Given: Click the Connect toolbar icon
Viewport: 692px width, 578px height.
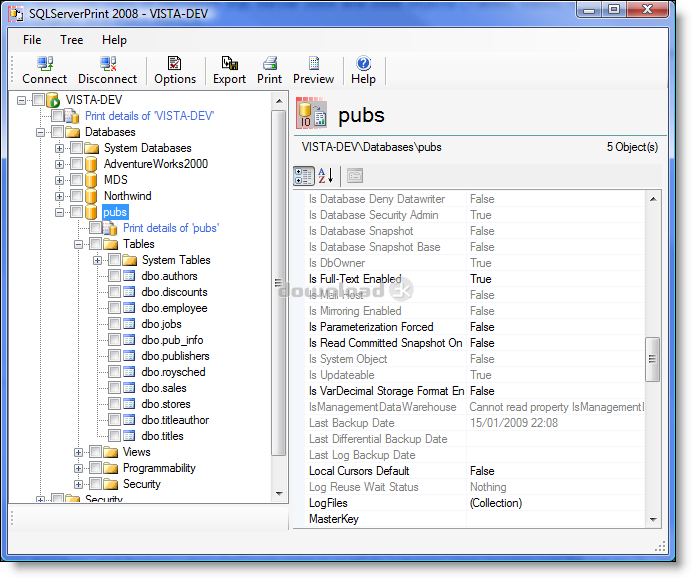Looking at the screenshot, I should tap(45, 64).
